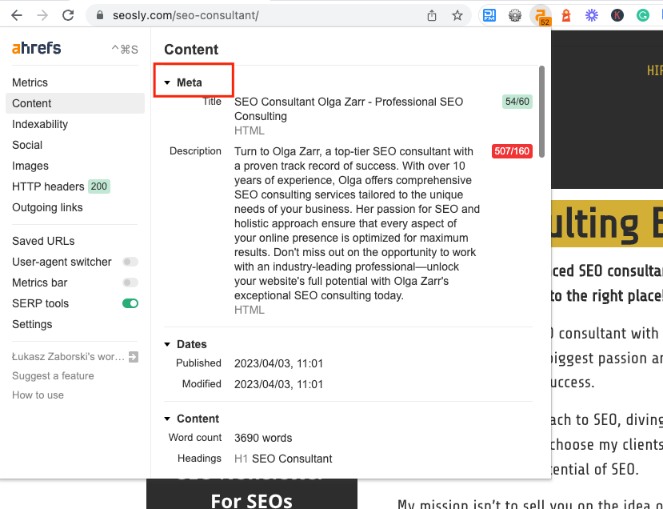Image resolution: width=663 pixels, height=509 pixels.
Task: Click the '3690 words' word count value
Action: [x=263, y=438]
